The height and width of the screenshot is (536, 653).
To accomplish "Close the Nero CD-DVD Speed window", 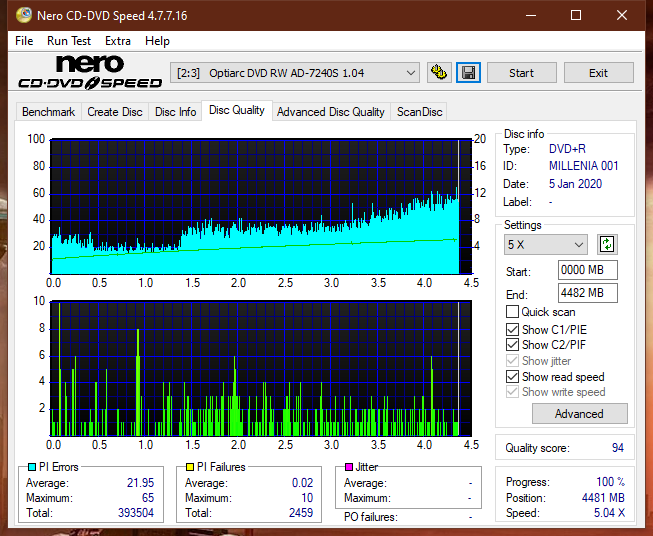I will tap(622, 15).
